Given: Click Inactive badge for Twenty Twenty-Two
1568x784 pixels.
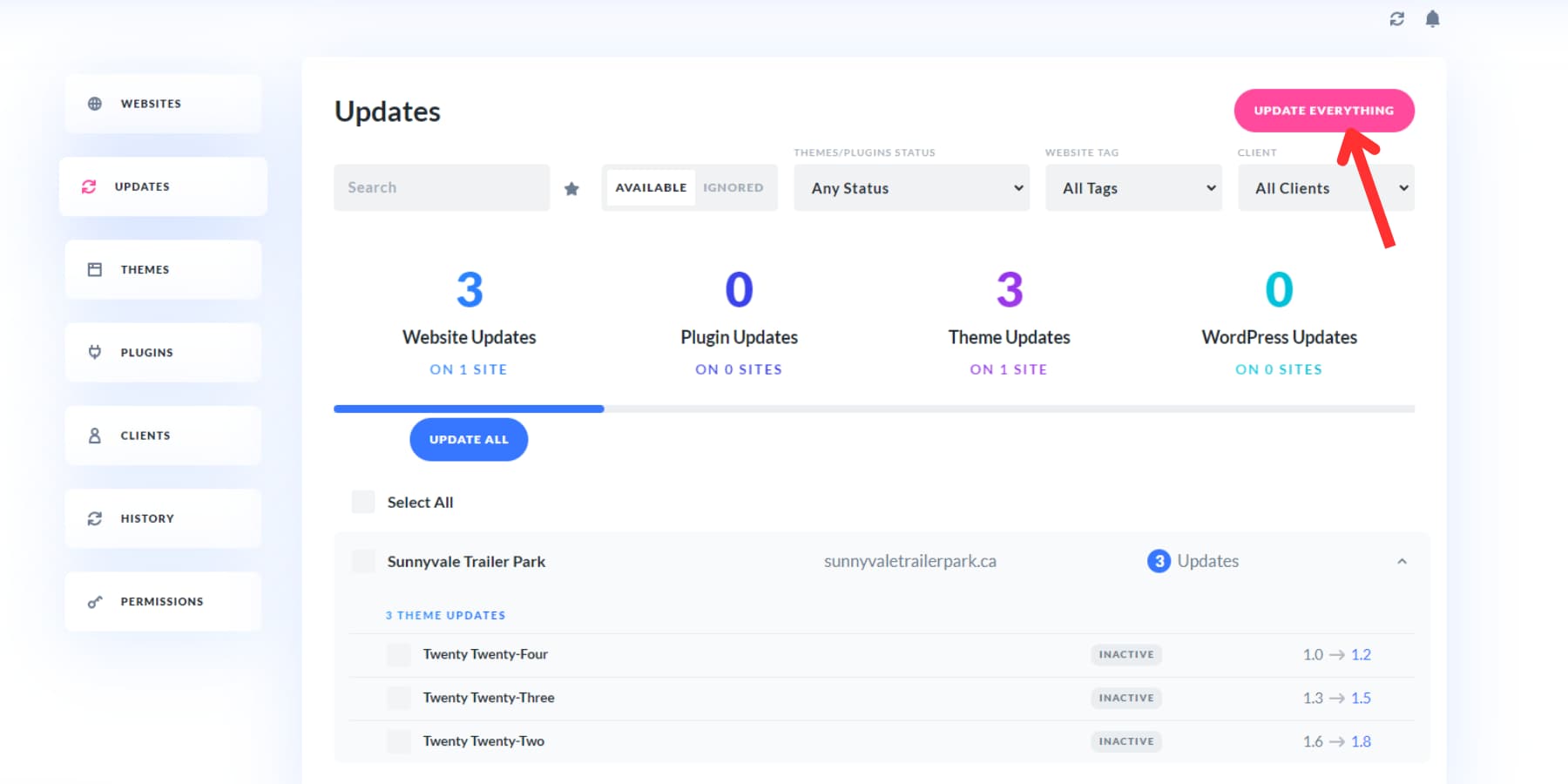Looking at the screenshot, I should [1126, 741].
